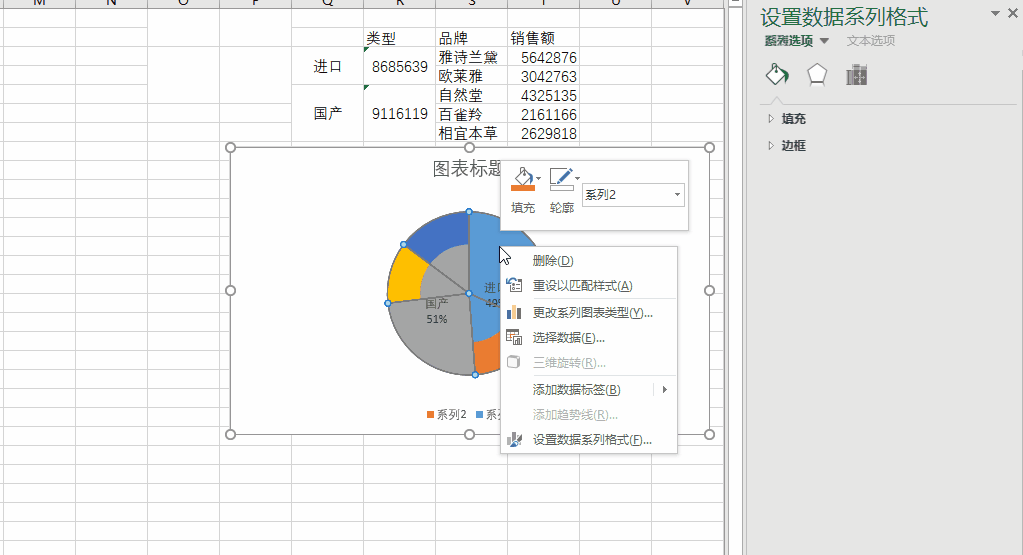Image resolution: width=1023 pixels, height=555 pixels.
Task: Click the reset-to-match-style icon
Action: (x=514, y=286)
